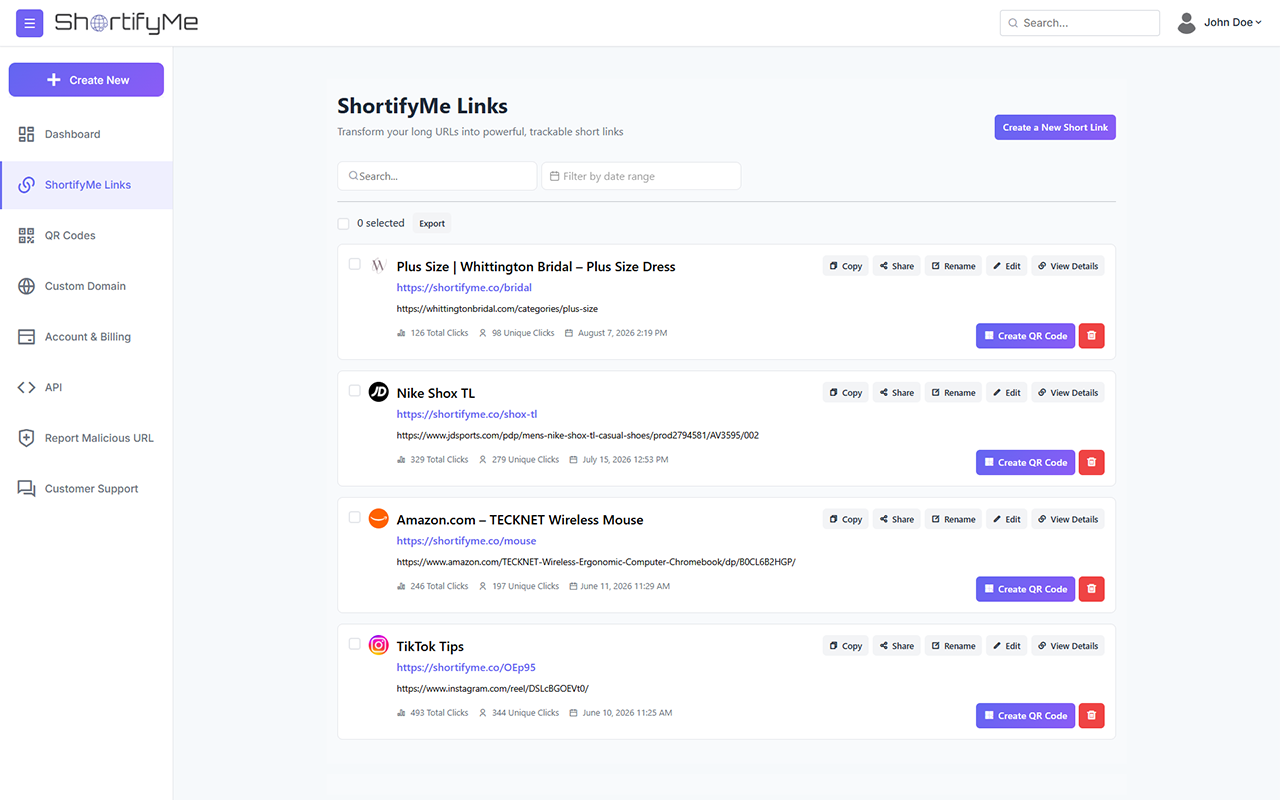Select the Nike Shox TL checkbox
The image size is (1280, 800).
355,391
